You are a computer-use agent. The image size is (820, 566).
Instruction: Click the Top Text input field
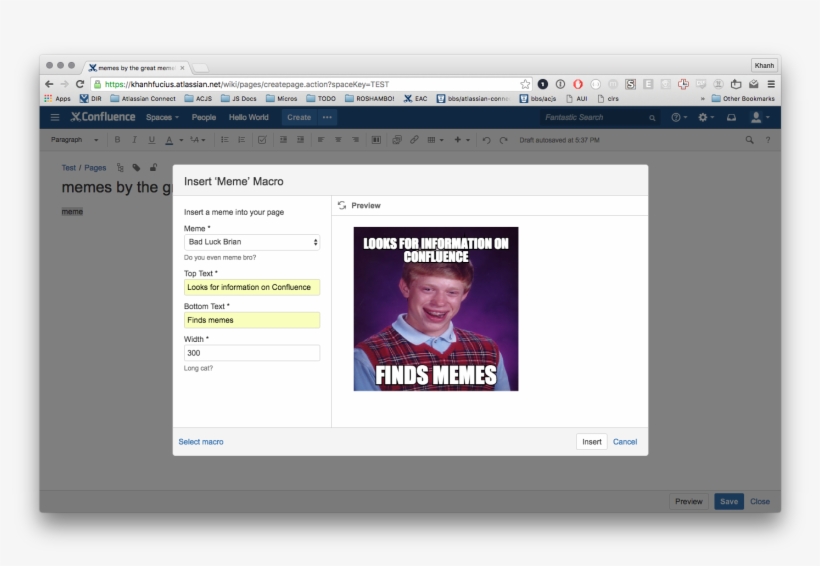252,287
